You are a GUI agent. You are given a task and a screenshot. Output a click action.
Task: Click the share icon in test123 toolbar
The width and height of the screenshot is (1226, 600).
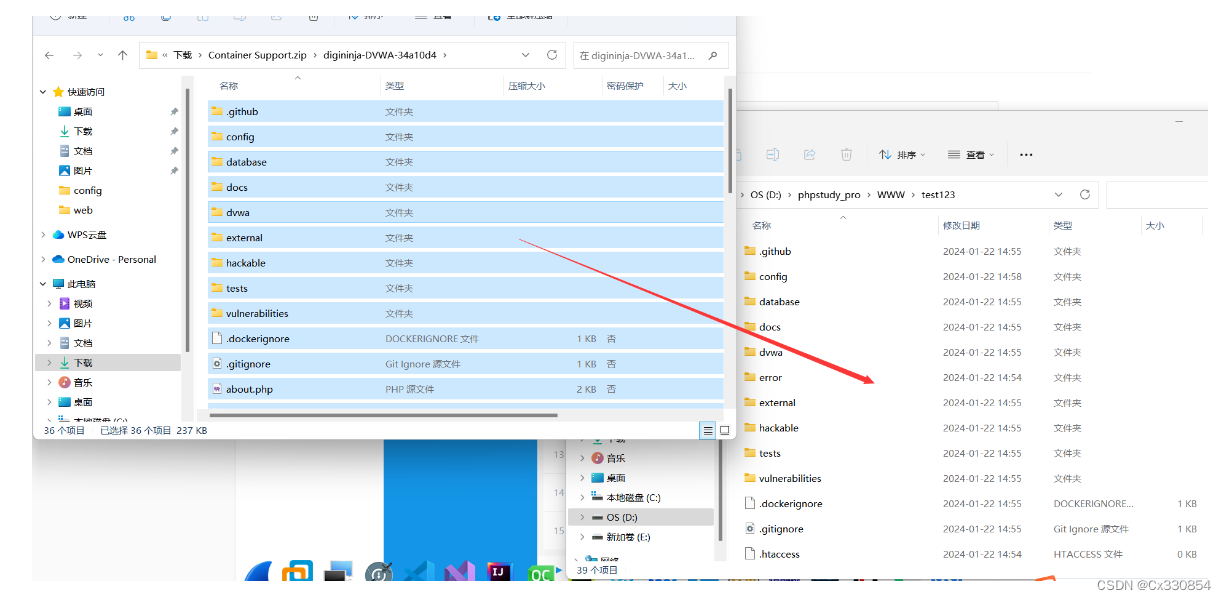coord(809,155)
